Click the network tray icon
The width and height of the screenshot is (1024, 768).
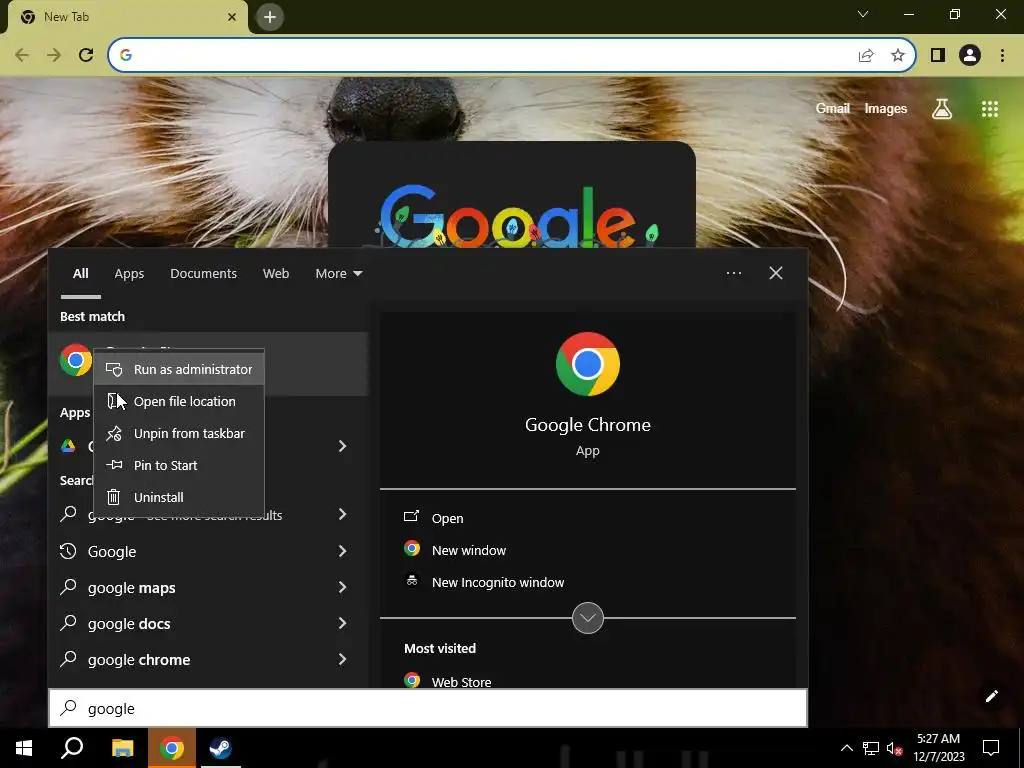click(871, 748)
